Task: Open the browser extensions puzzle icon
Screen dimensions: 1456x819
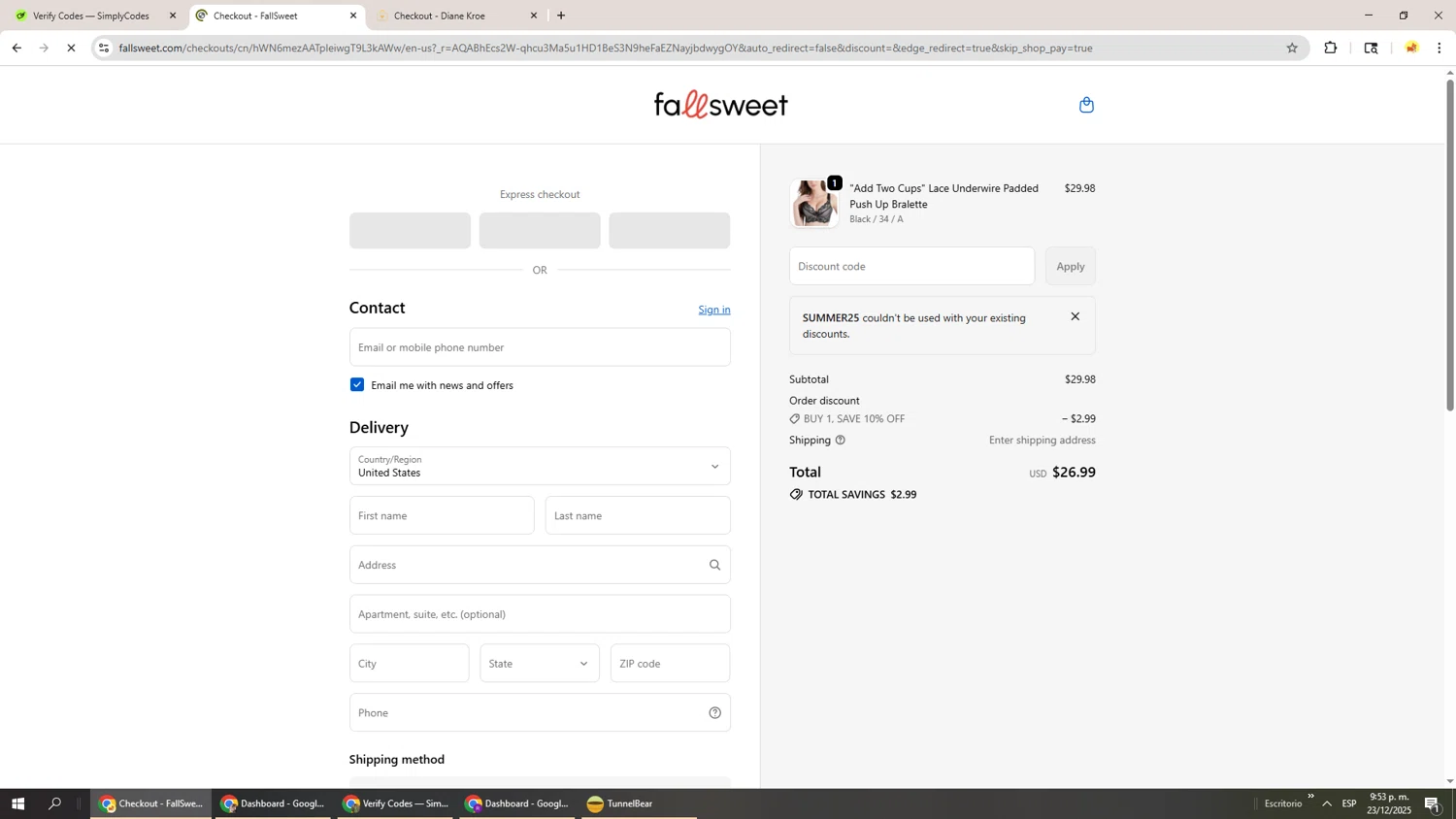Action: pyautogui.click(x=1331, y=48)
